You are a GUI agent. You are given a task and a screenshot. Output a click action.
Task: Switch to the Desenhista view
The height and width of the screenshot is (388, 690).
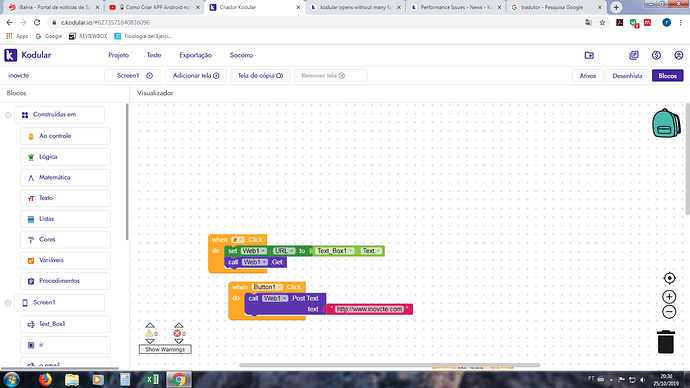click(x=627, y=76)
